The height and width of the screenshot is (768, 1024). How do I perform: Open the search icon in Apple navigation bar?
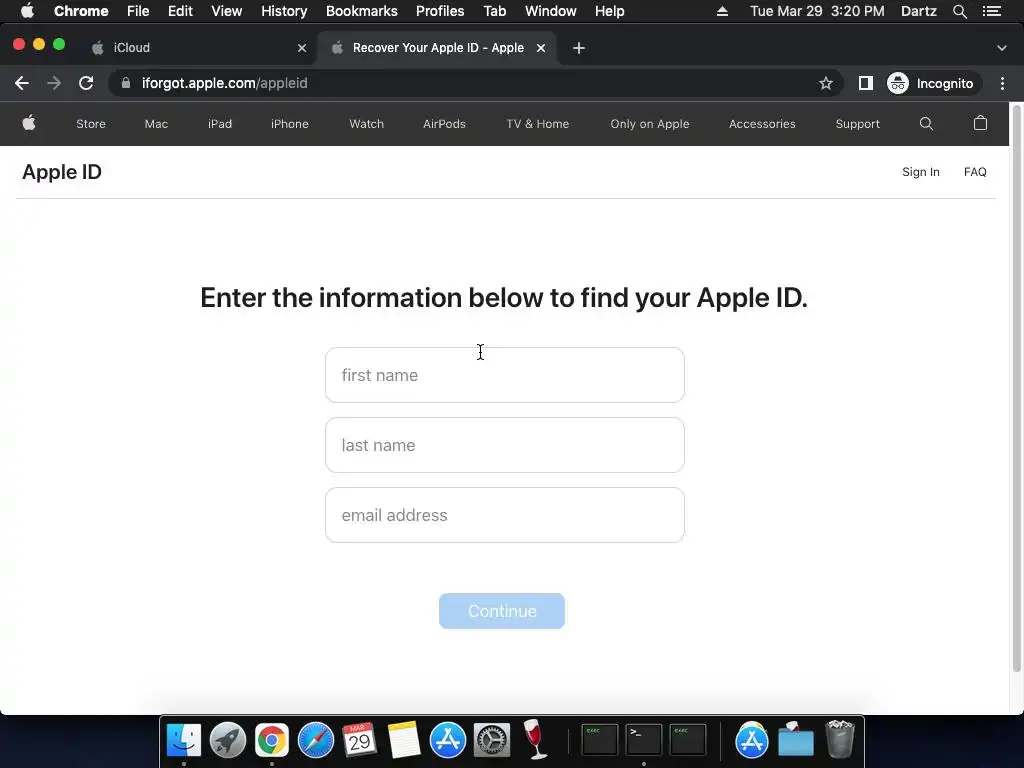click(x=926, y=123)
